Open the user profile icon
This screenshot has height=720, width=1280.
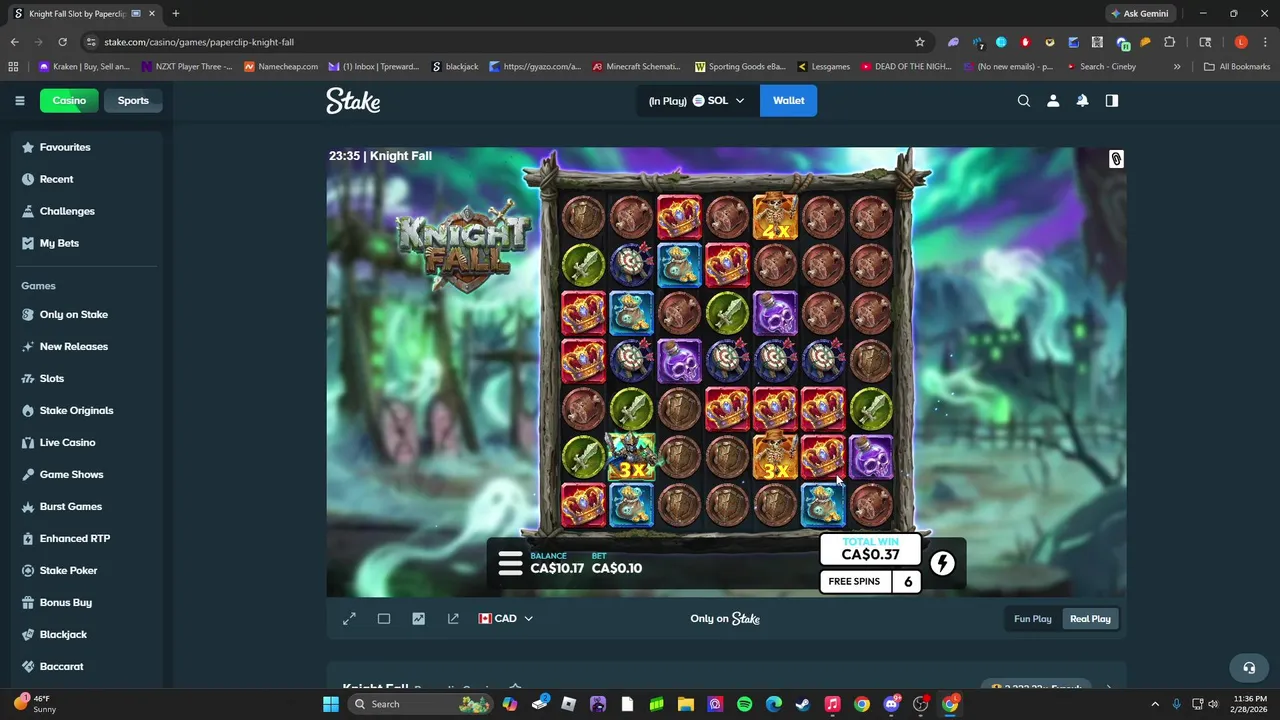click(x=1053, y=100)
